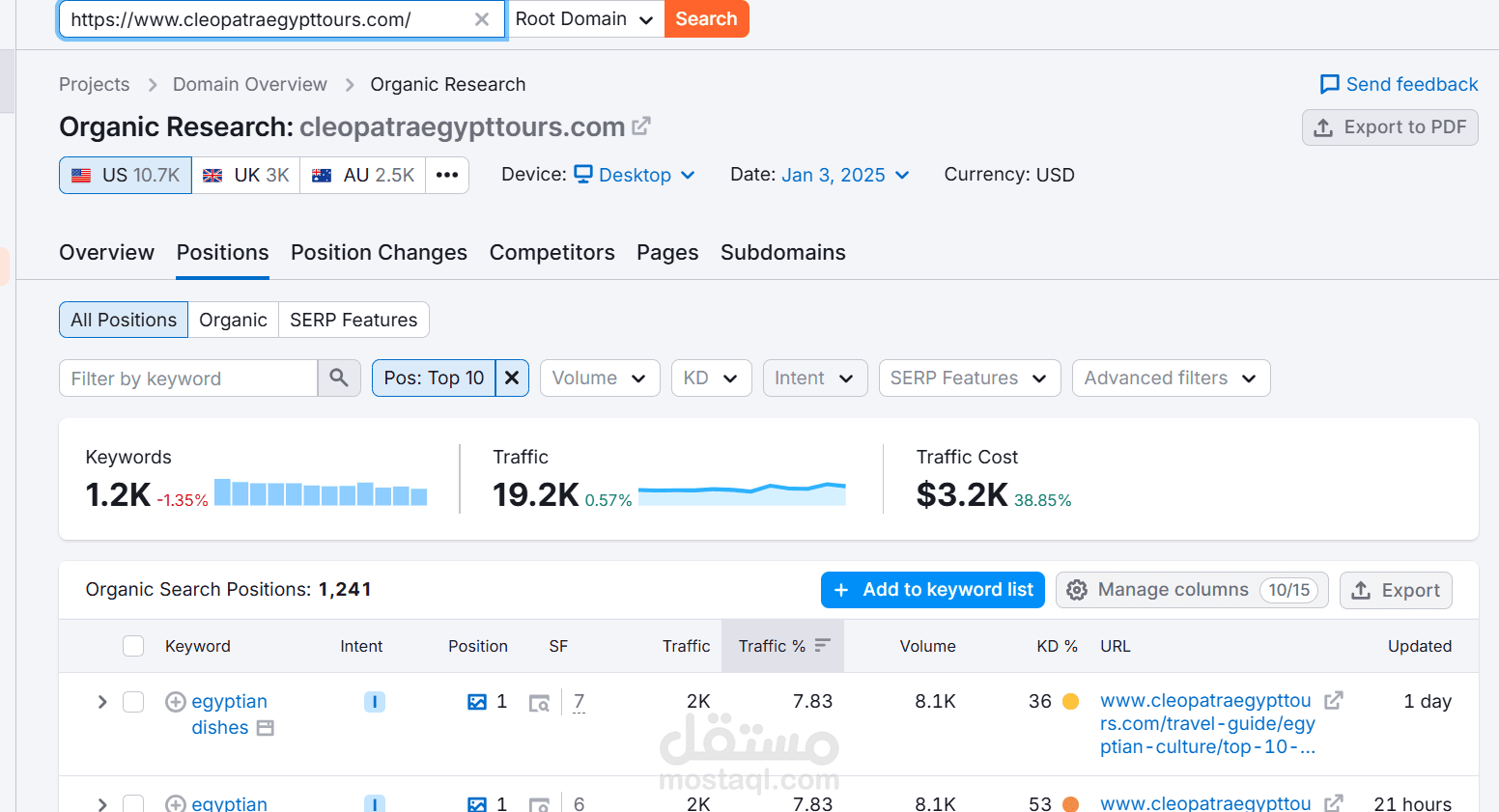Remove Pos: Top 10 filter
The image size is (1499, 812).
pyautogui.click(x=512, y=378)
